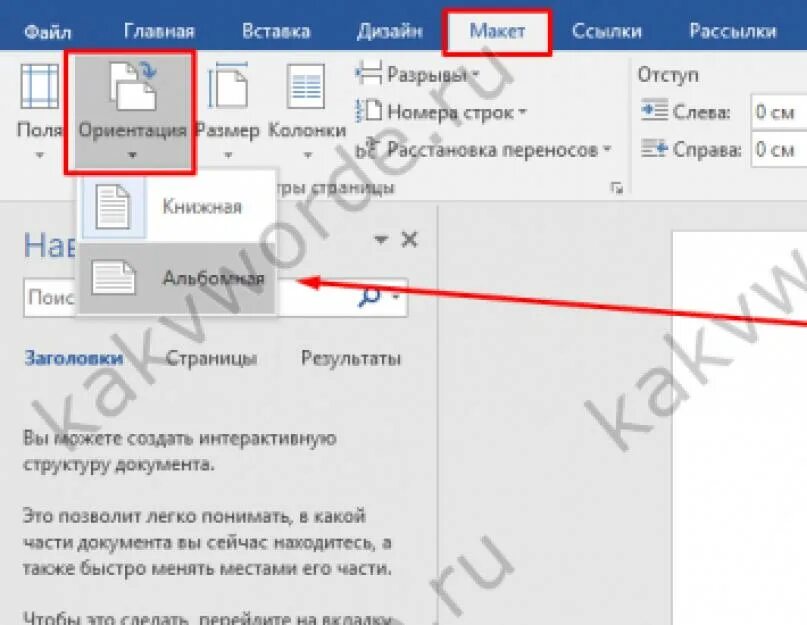Switch to Страницы navigation tab

point(211,358)
